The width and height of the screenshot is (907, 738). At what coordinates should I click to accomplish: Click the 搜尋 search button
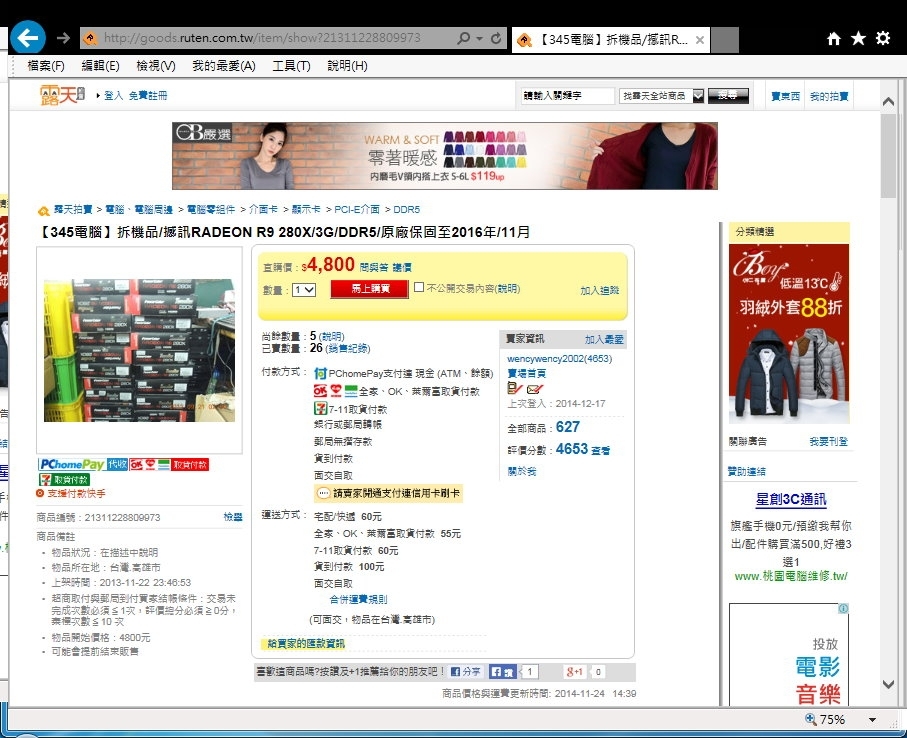pyautogui.click(x=728, y=95)
